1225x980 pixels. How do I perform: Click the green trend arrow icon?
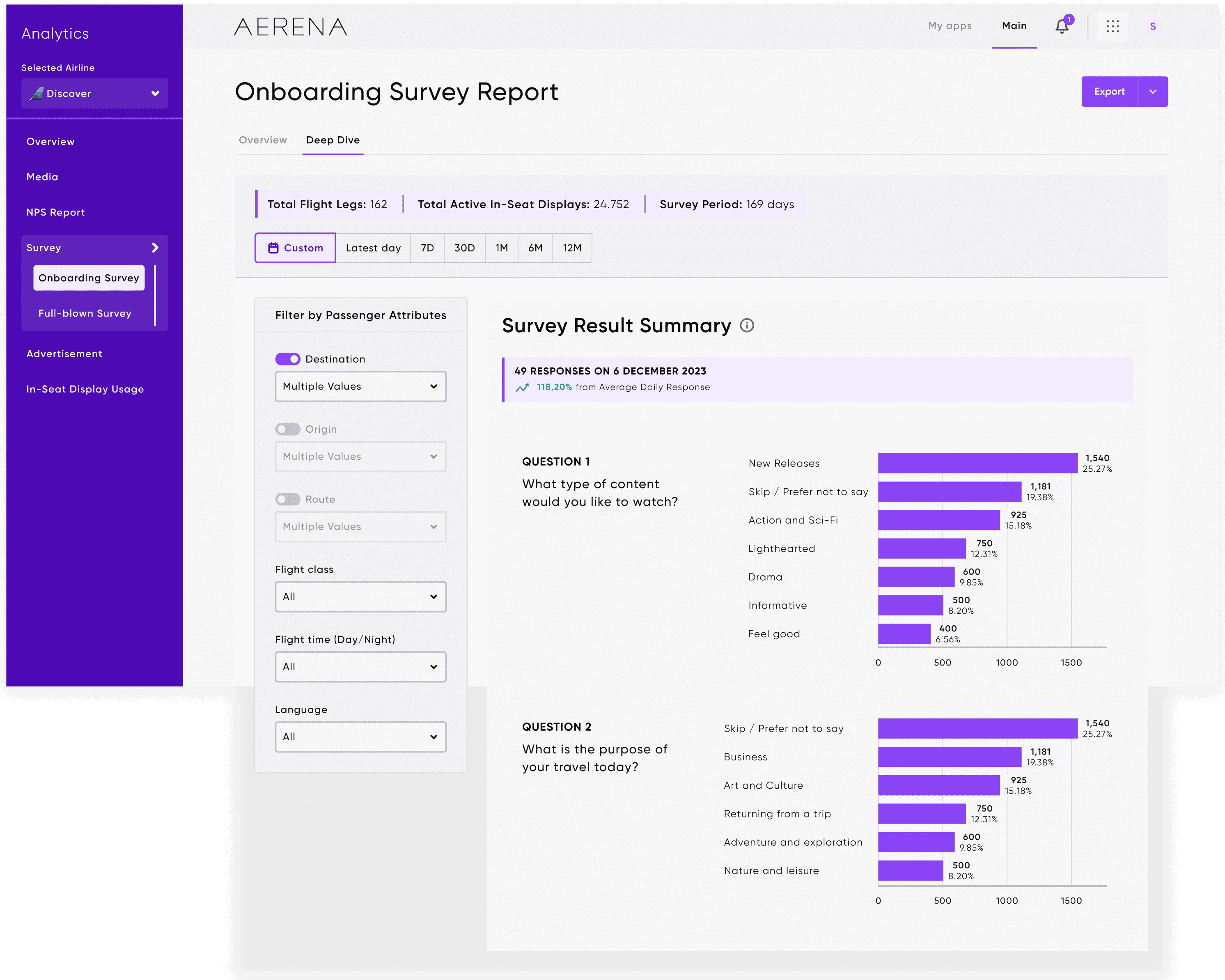(522, 388)
